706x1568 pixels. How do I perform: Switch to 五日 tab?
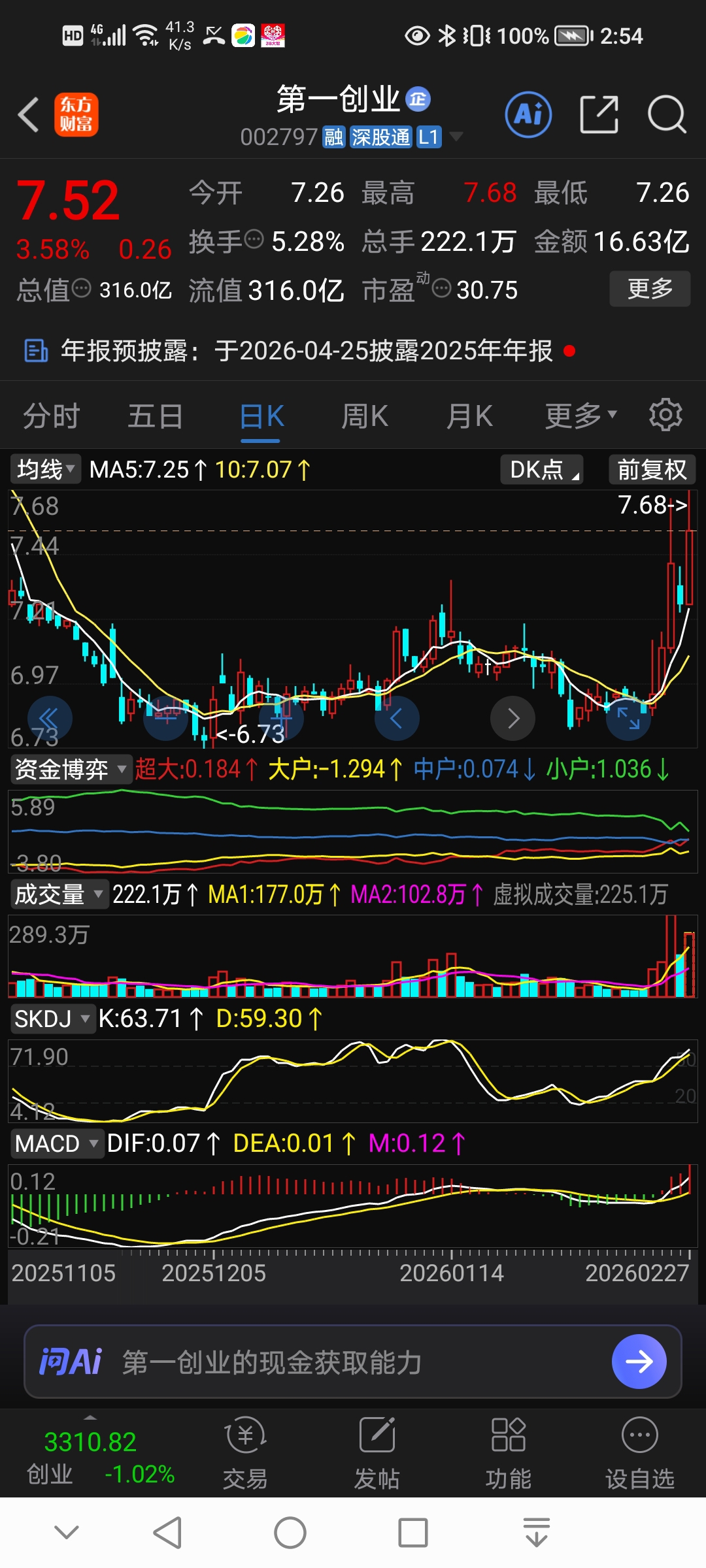click(x=156, y=416)
